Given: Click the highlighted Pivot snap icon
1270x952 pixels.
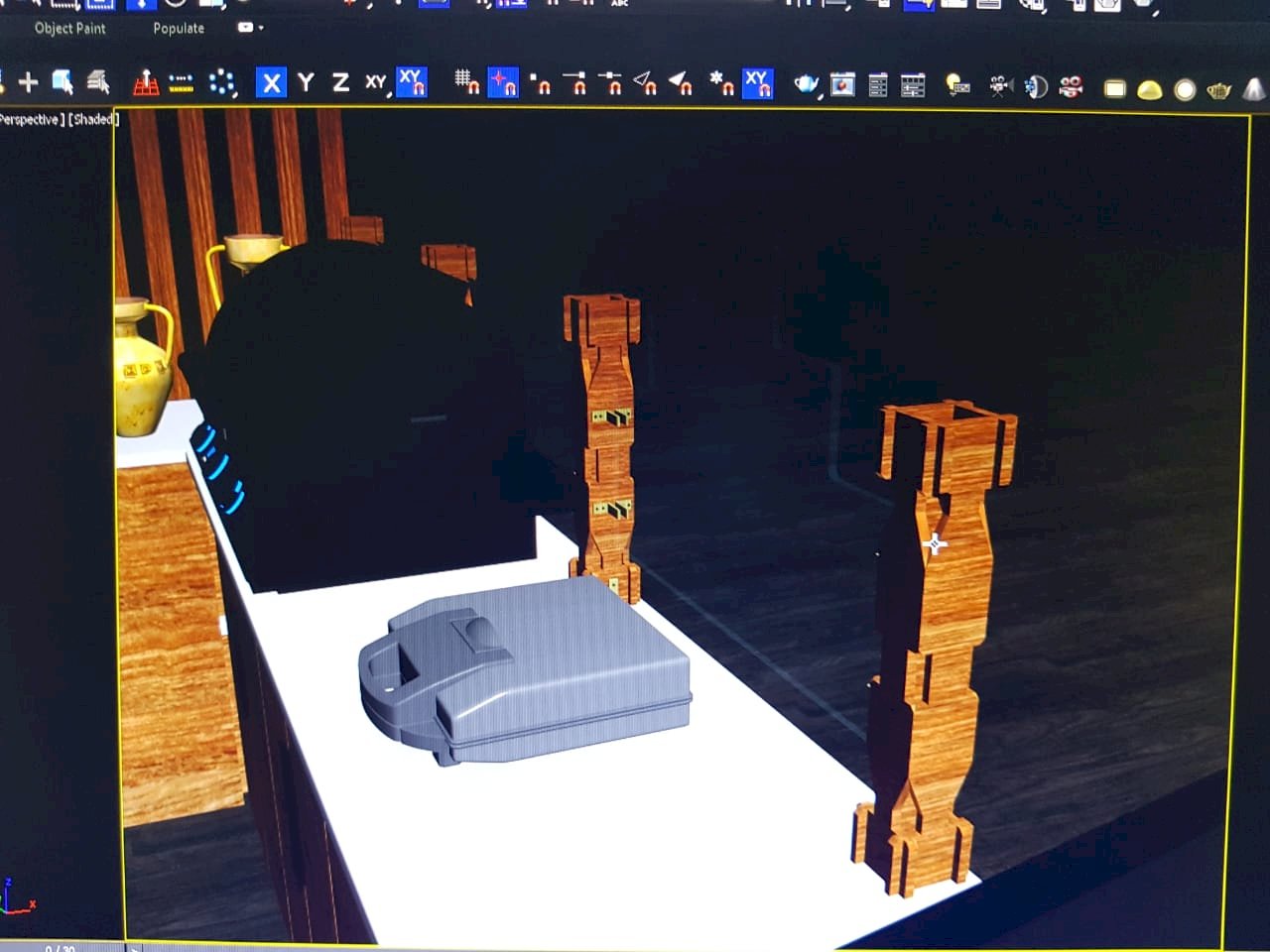Looking at the screenshot, I should click(503, 83).
